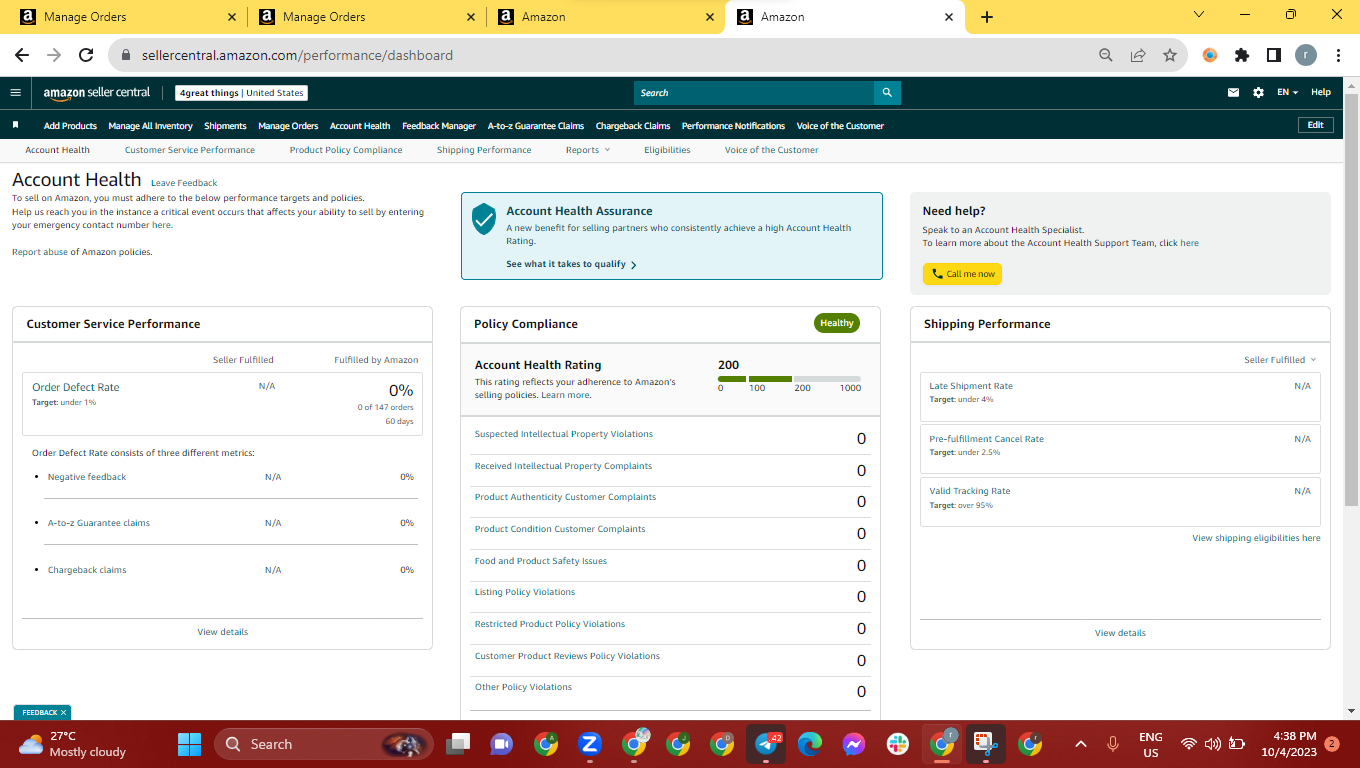Viewport: 1360px width, 768px height.
Task: Open the Windows Start menu
Action: (x=189, y=744)
